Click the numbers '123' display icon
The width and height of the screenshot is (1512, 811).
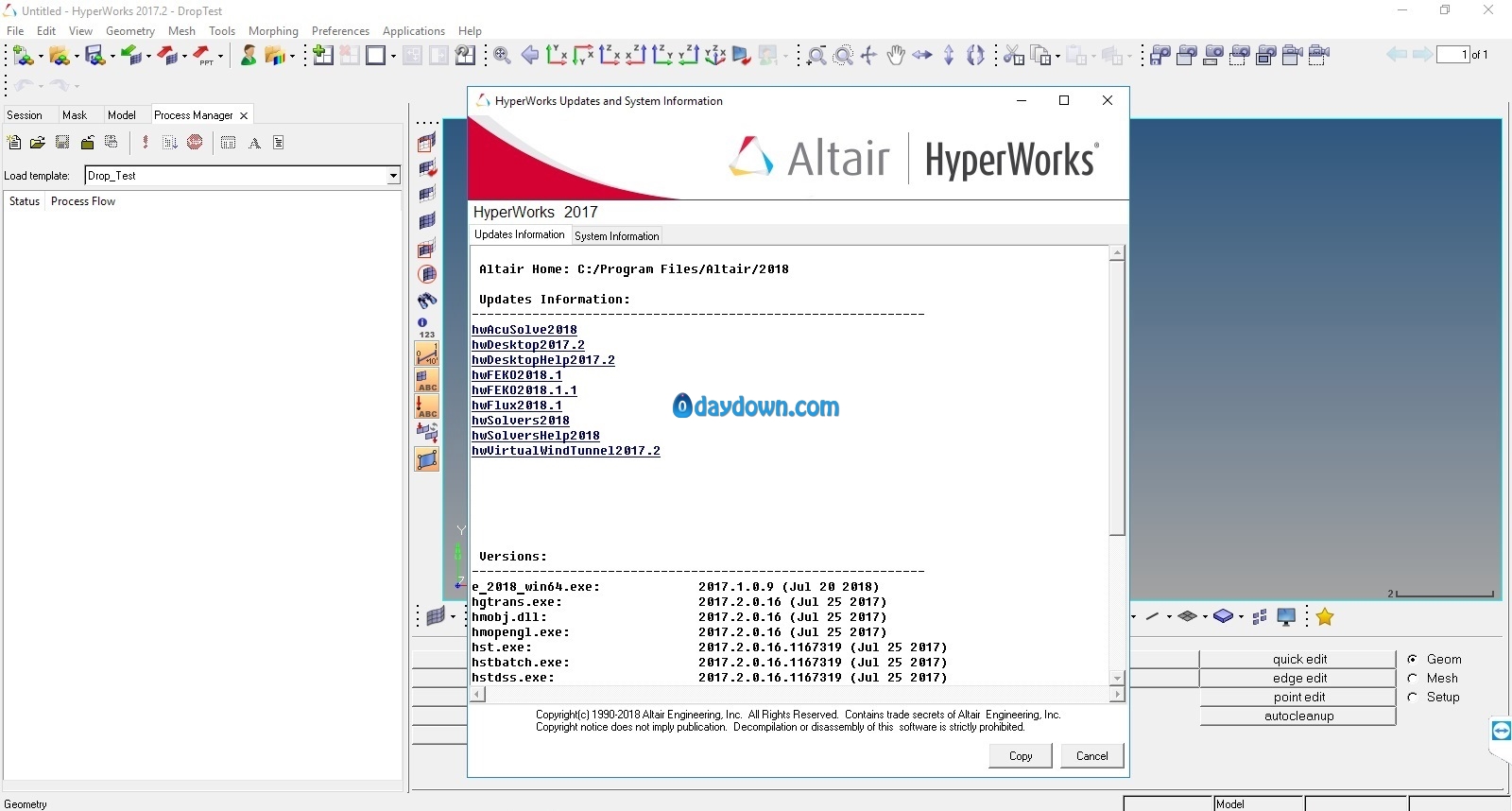coord(427,328)
